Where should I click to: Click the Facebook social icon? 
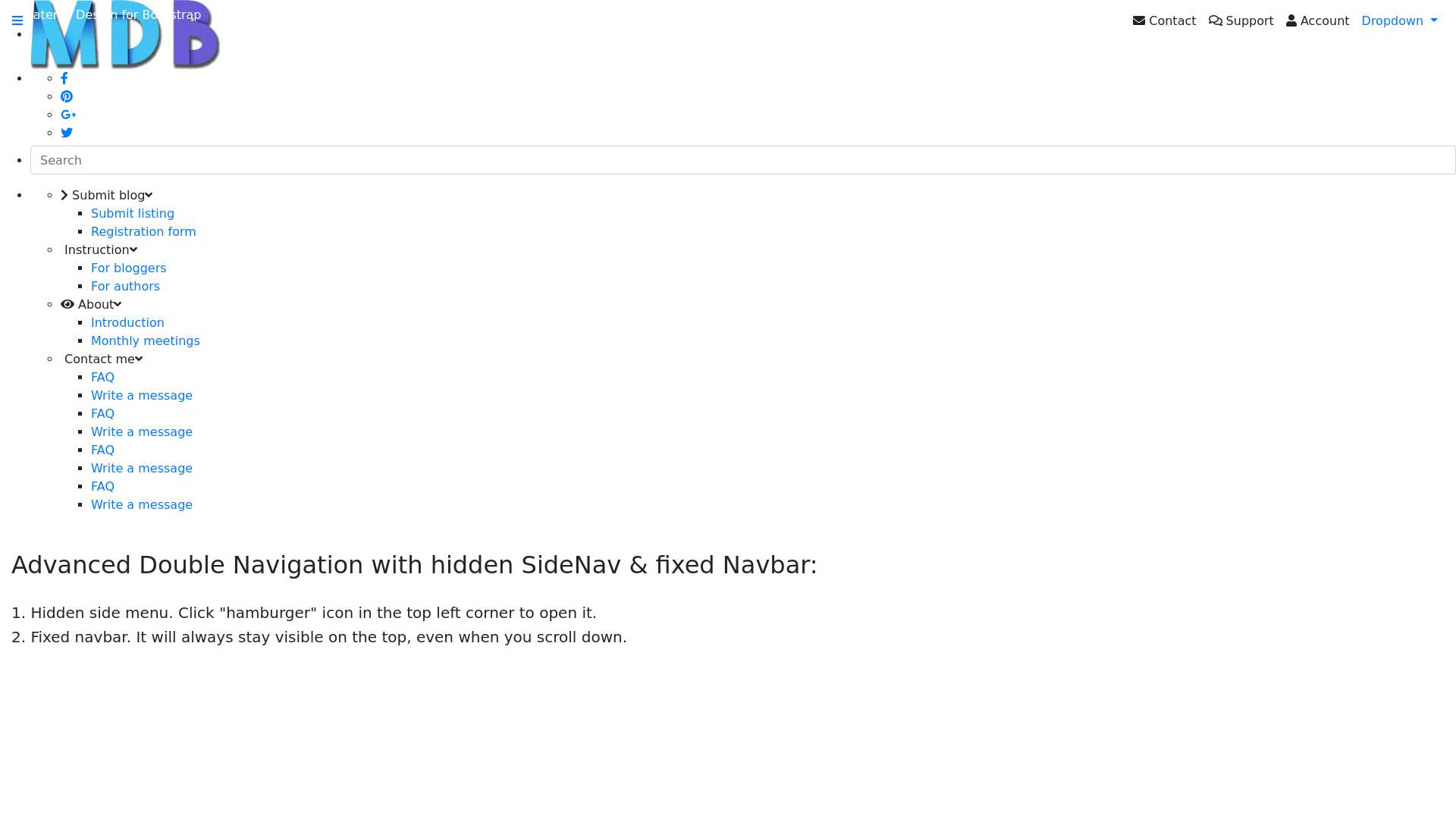click(64, 78)
